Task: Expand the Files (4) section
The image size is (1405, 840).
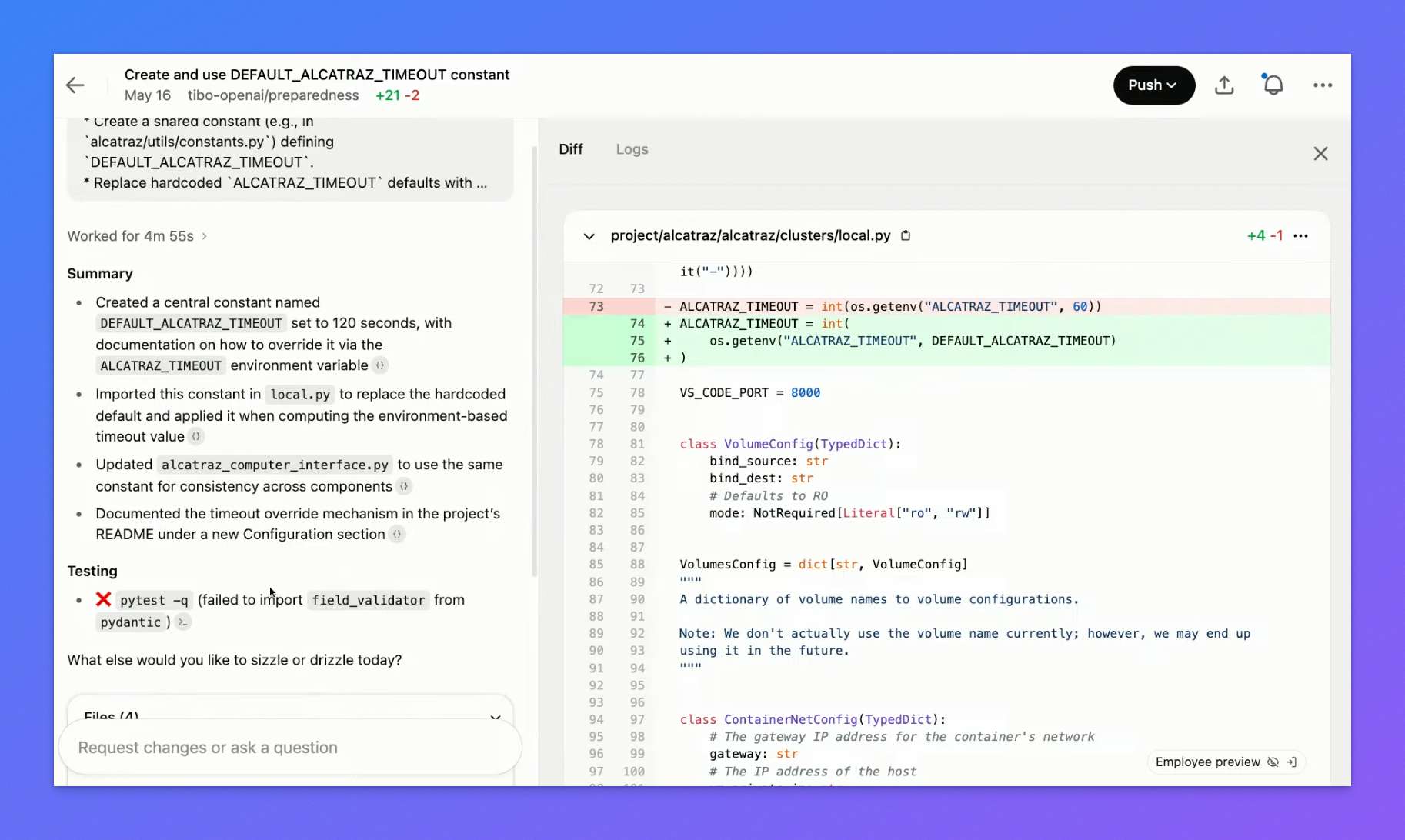Action: 496,717
